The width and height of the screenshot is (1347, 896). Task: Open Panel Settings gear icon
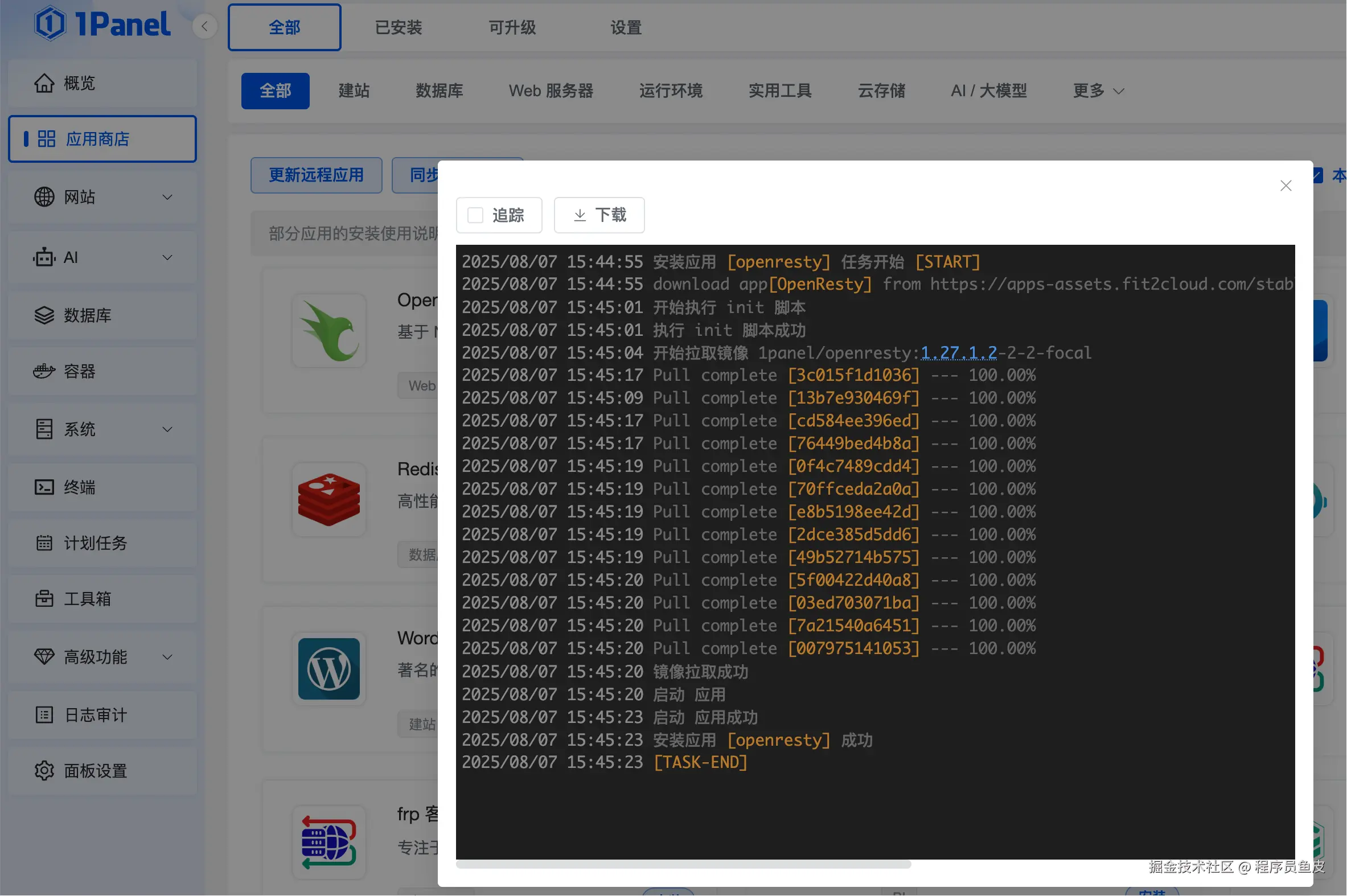tap(44, 771)
